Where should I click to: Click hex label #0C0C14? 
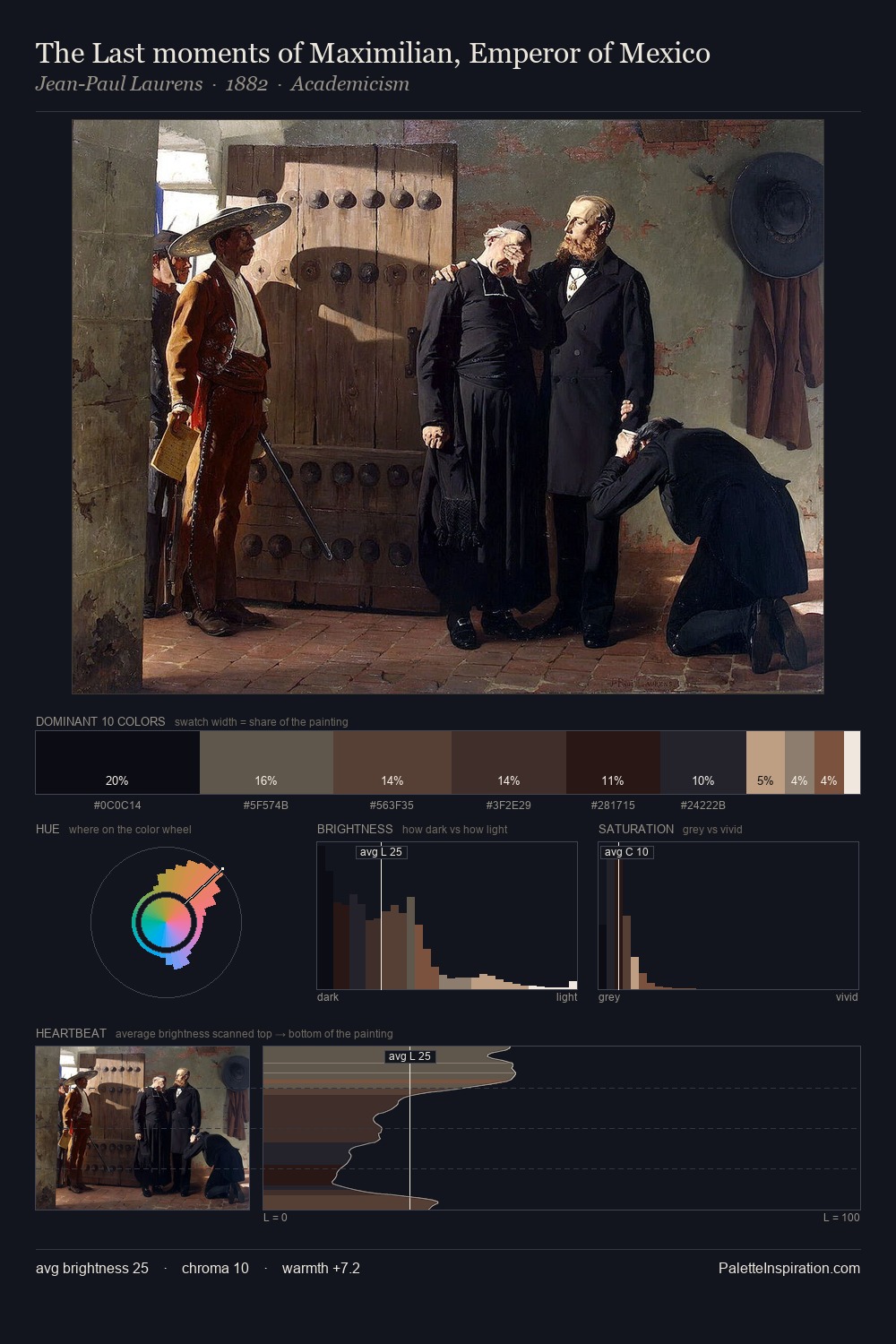117,806
